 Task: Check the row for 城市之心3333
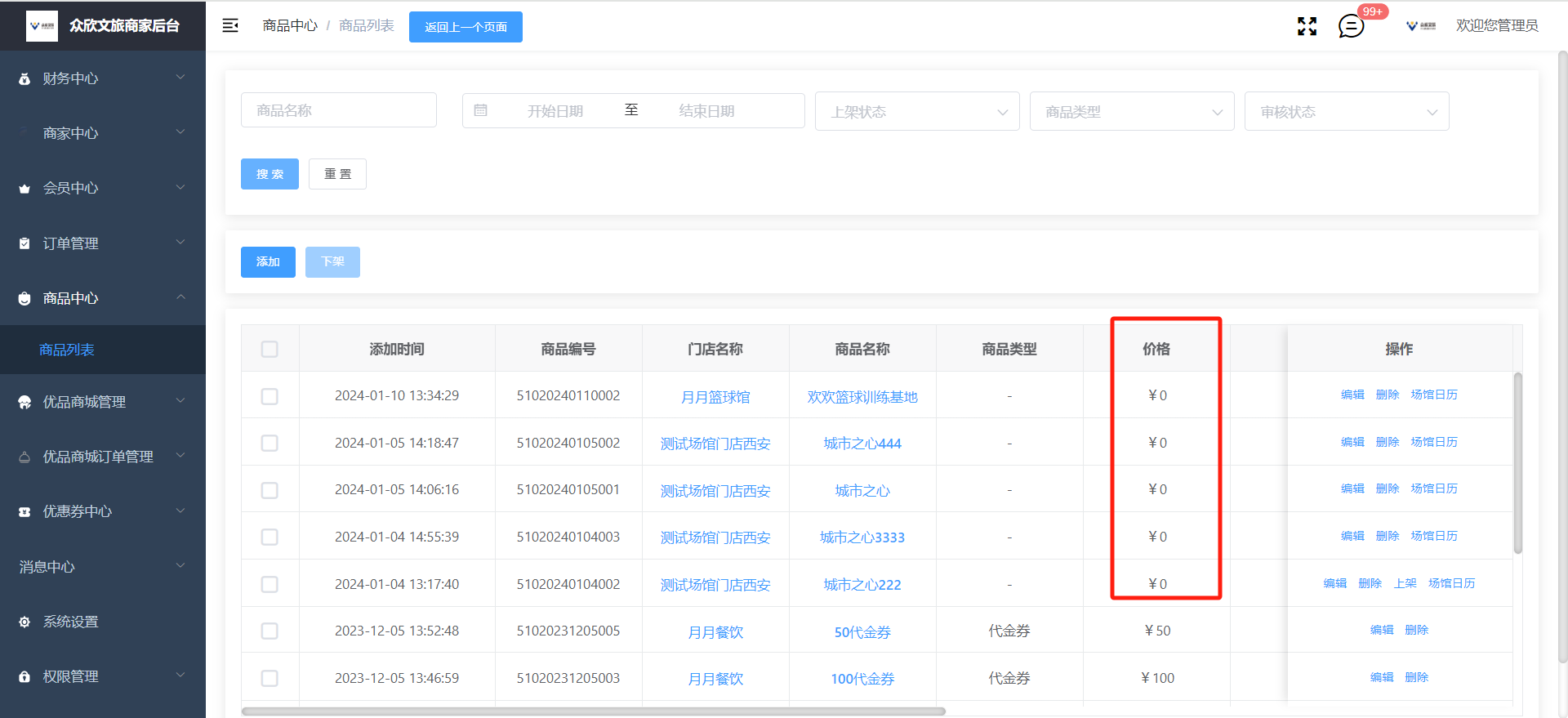click(x=269, y=537)
